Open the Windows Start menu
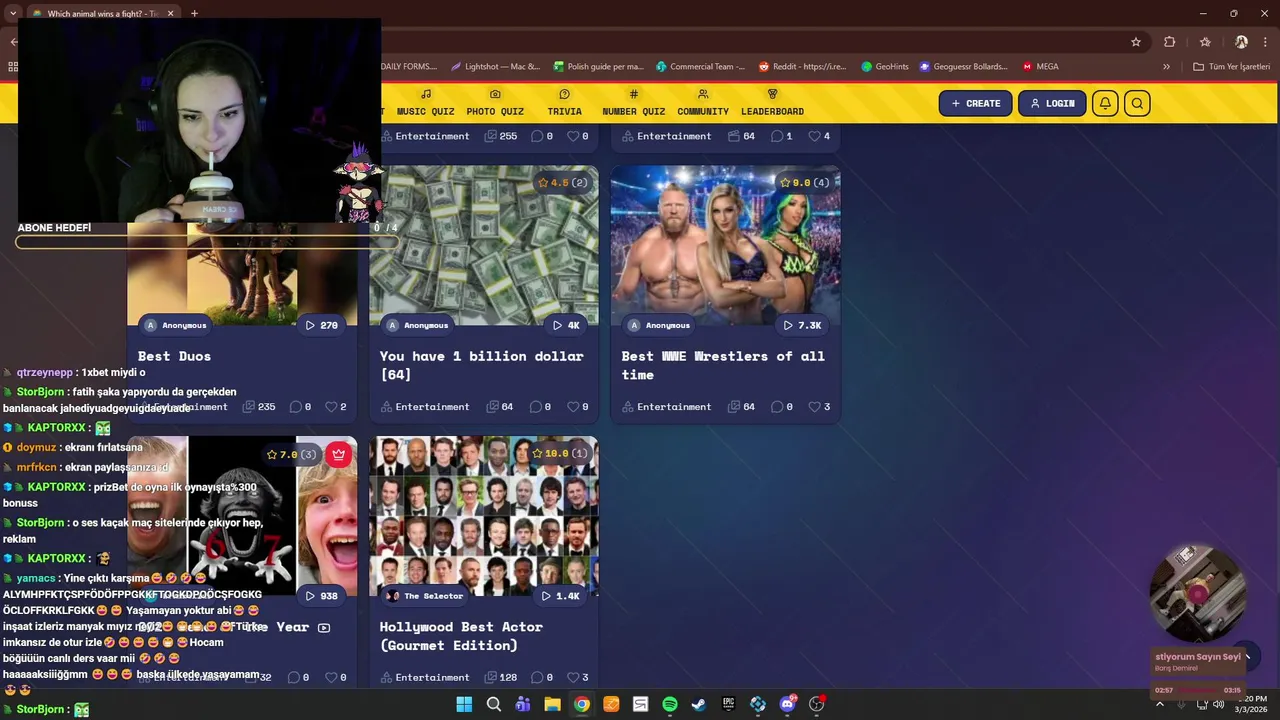1280x720 pixels. point(464,704)
